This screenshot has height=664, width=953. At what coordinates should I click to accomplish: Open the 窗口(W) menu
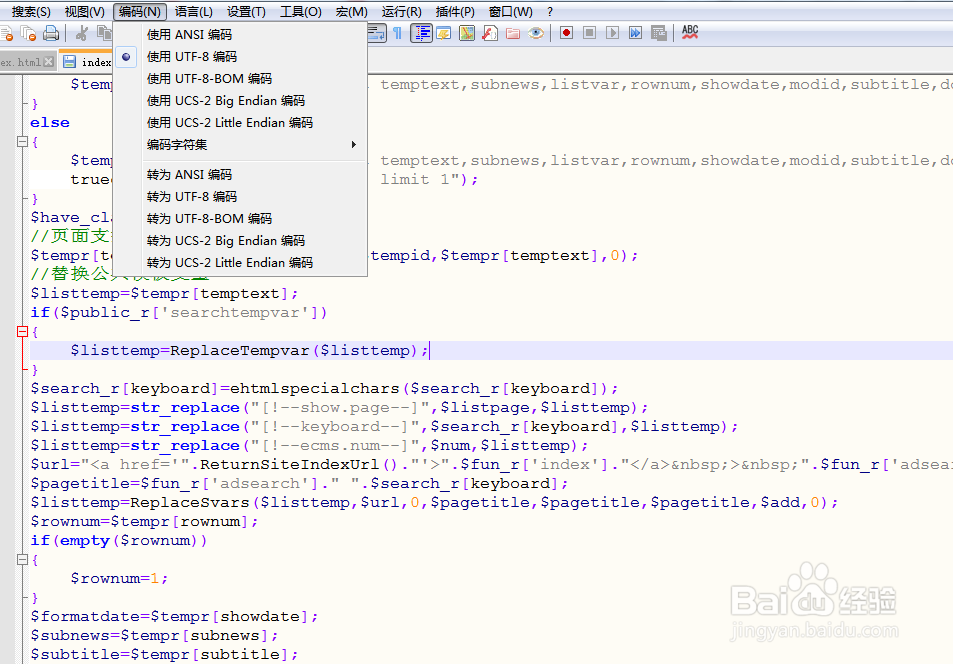click(x=511, y=12)
